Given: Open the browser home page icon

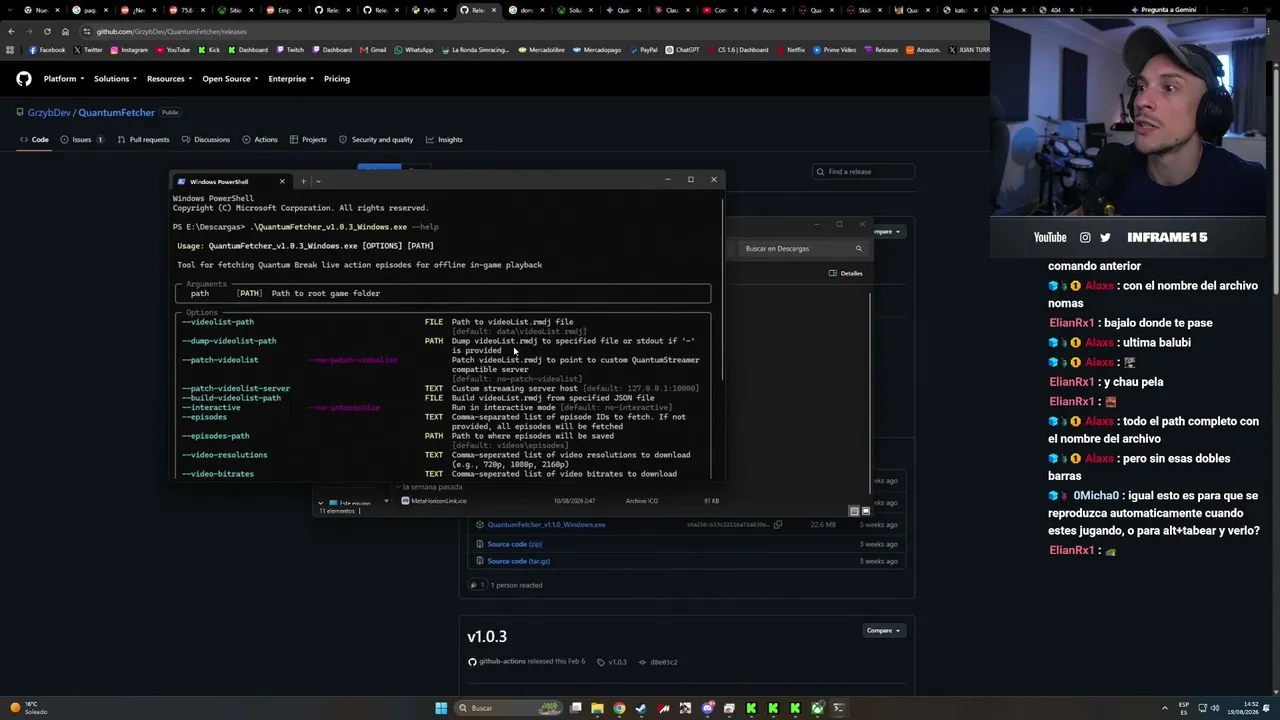Looking at the screenshot, I should click(x=65, y=31).
